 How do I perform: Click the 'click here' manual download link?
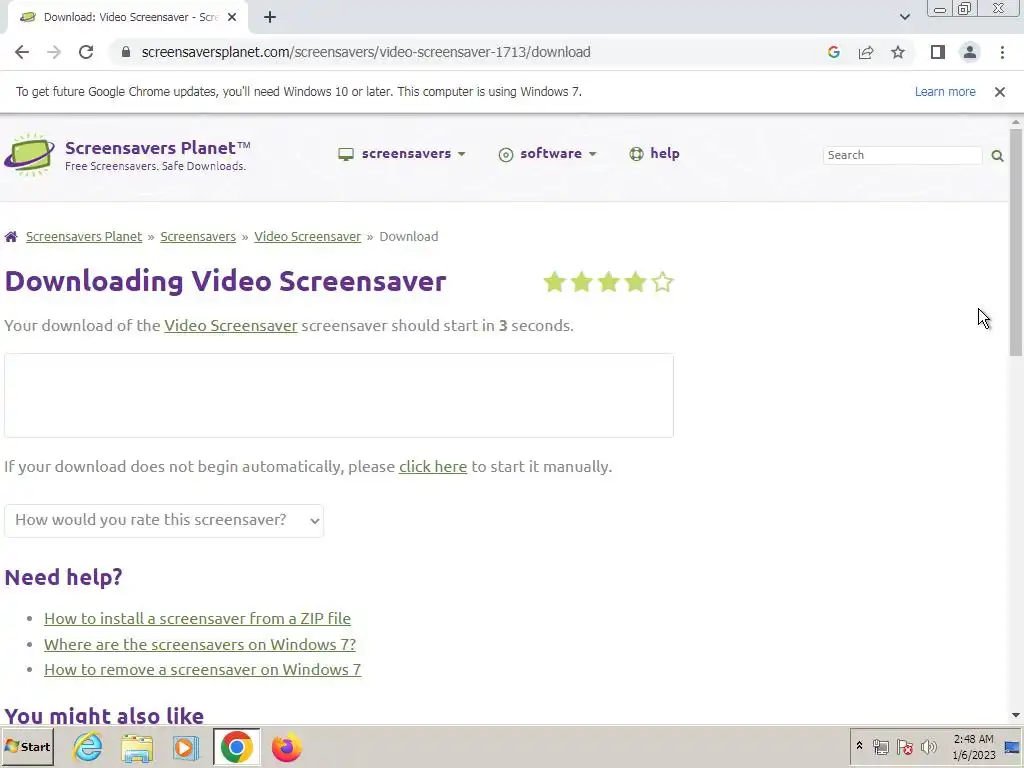[x=433, y=466]
